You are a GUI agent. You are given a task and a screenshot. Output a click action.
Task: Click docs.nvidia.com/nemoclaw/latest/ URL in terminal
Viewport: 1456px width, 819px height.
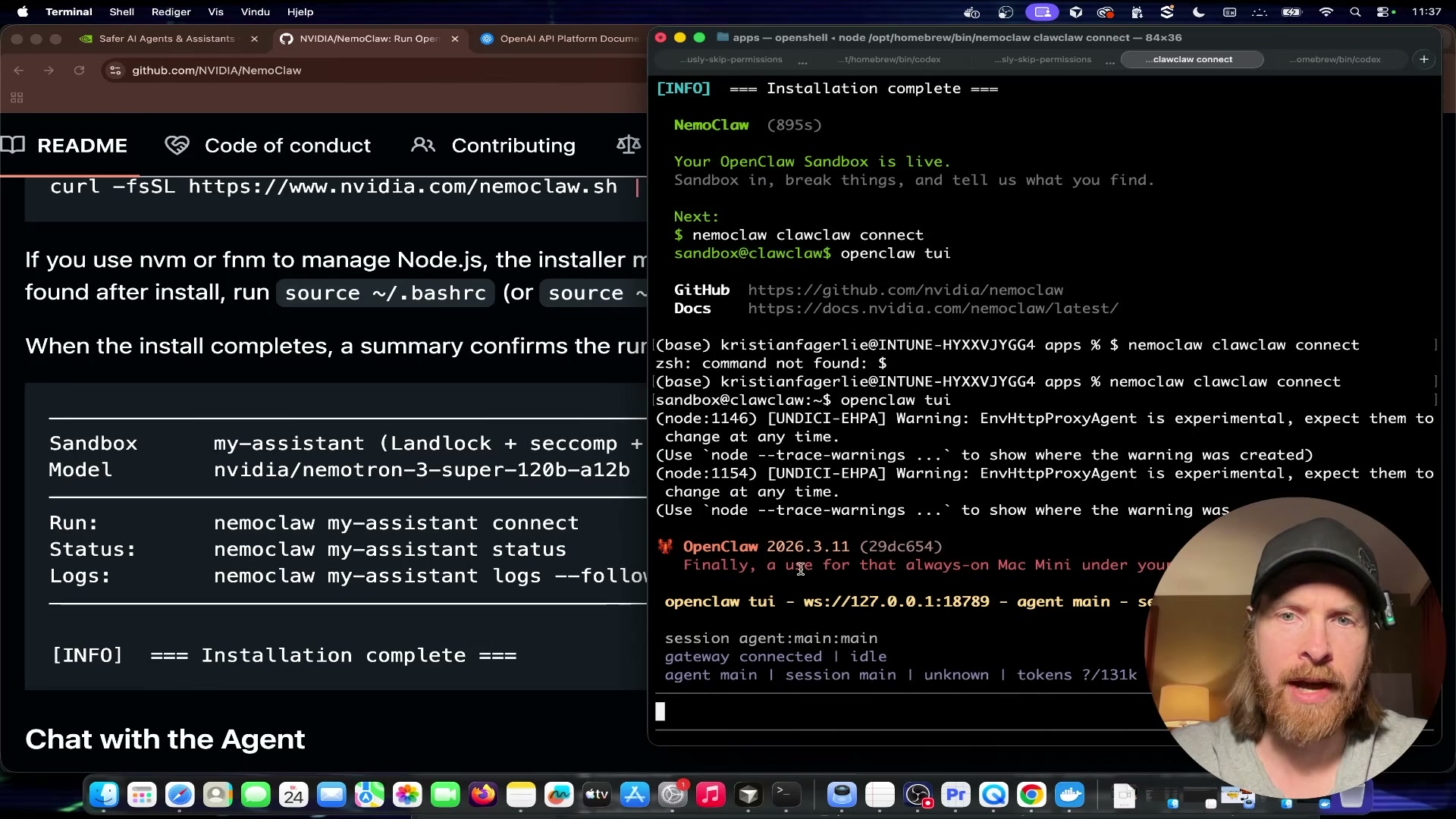(933, 309)
